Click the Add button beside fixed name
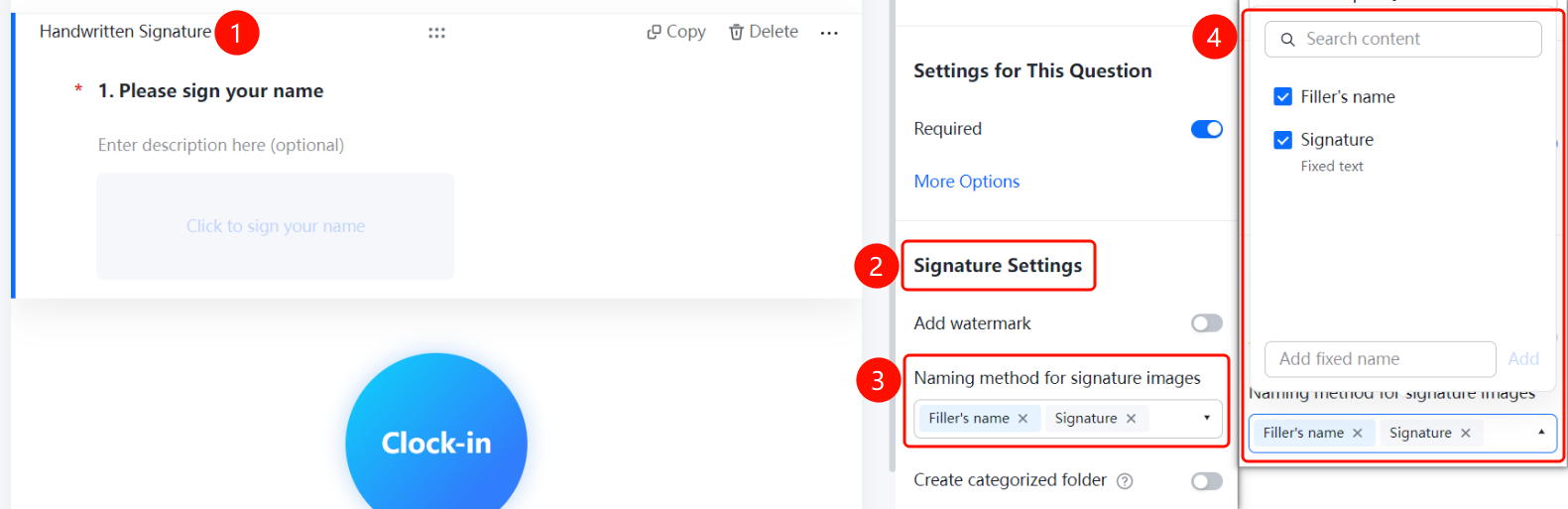The image size is (1568, 509). pyautogui.click(x=1523, y=359)
